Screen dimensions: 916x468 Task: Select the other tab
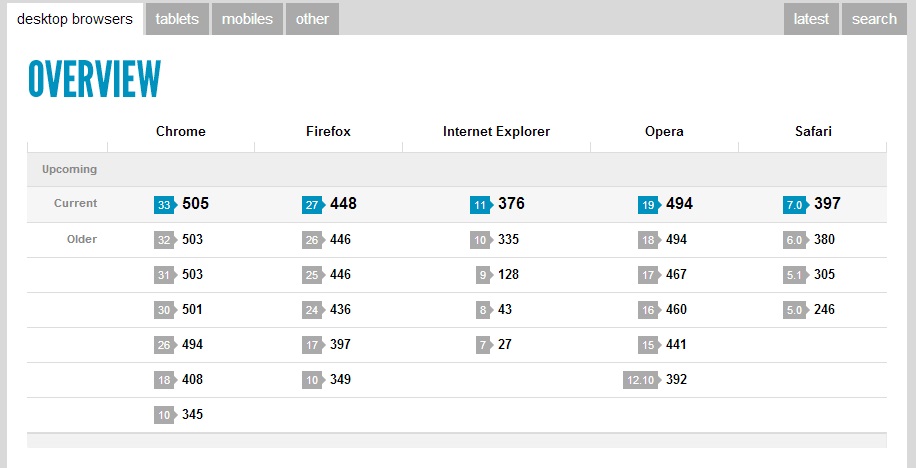pyautogui.click(x=312, y=19)
